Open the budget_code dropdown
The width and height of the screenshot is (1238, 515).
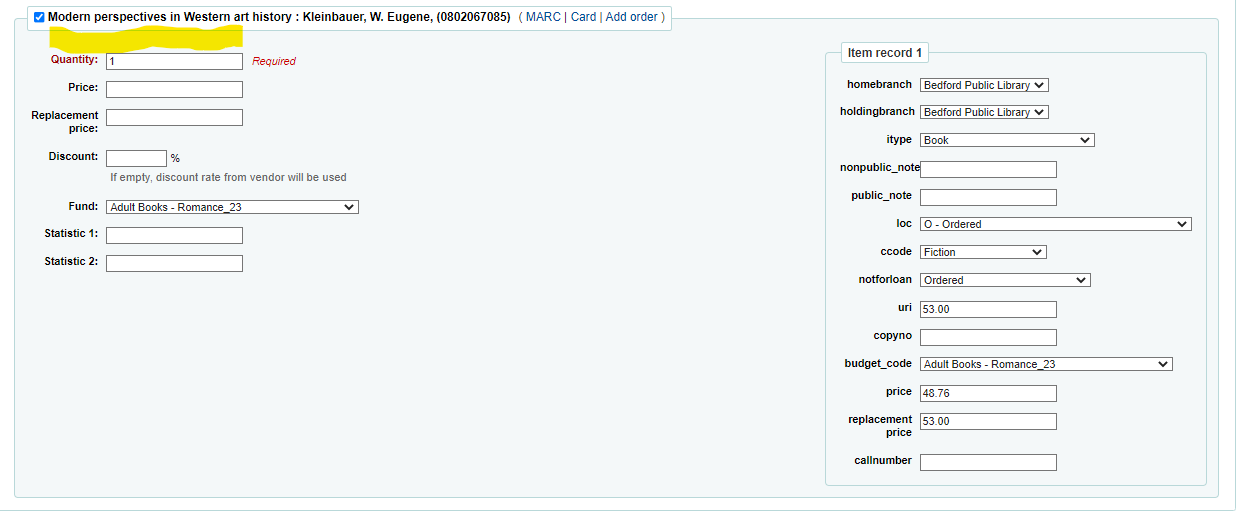[1046, 364]
